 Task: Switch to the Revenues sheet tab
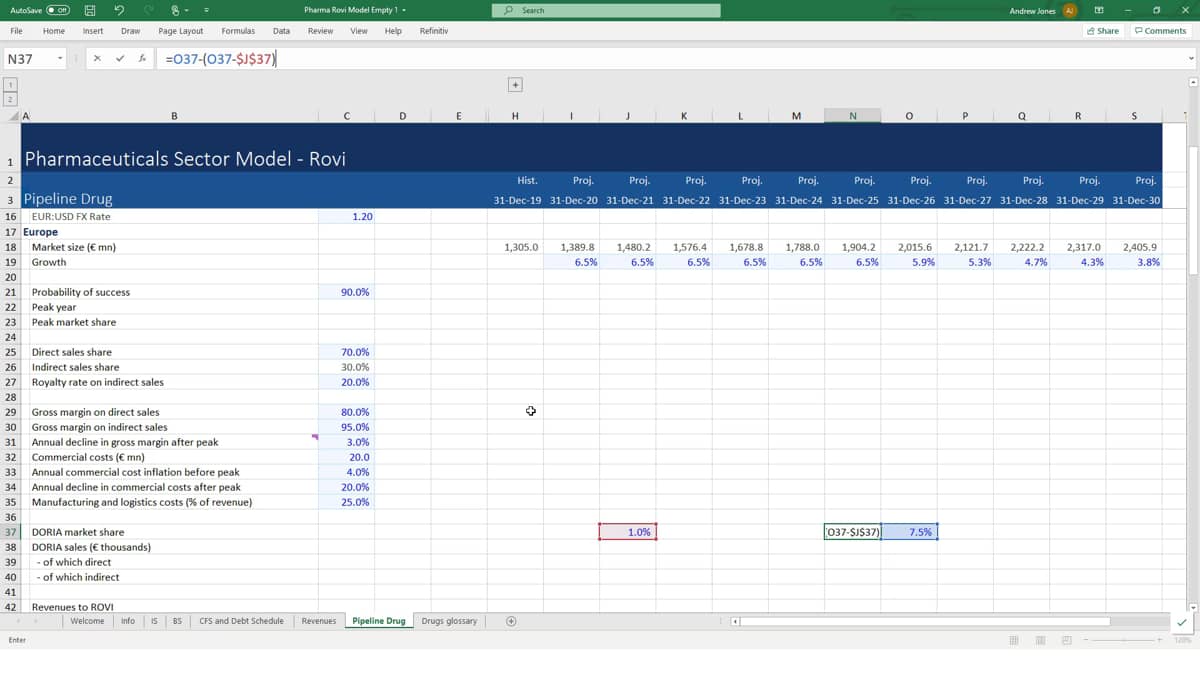(x=318, y=621)
